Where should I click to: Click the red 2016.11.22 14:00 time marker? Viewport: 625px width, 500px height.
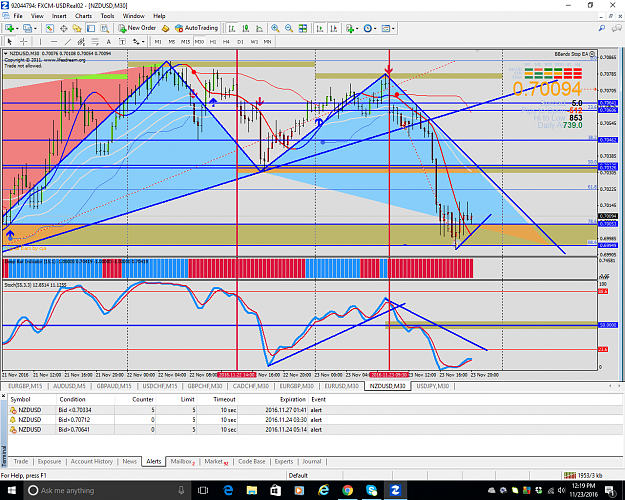(x=236, y=375)
